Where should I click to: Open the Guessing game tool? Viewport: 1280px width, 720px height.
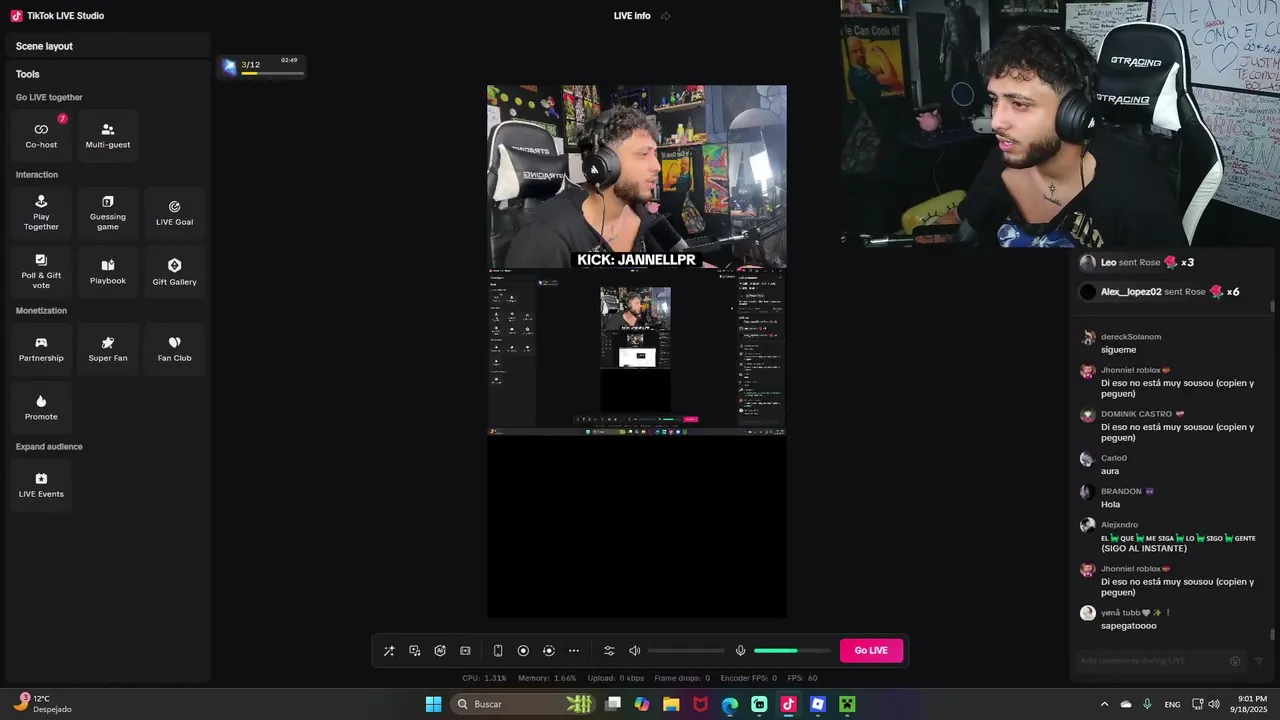[108, 213]
